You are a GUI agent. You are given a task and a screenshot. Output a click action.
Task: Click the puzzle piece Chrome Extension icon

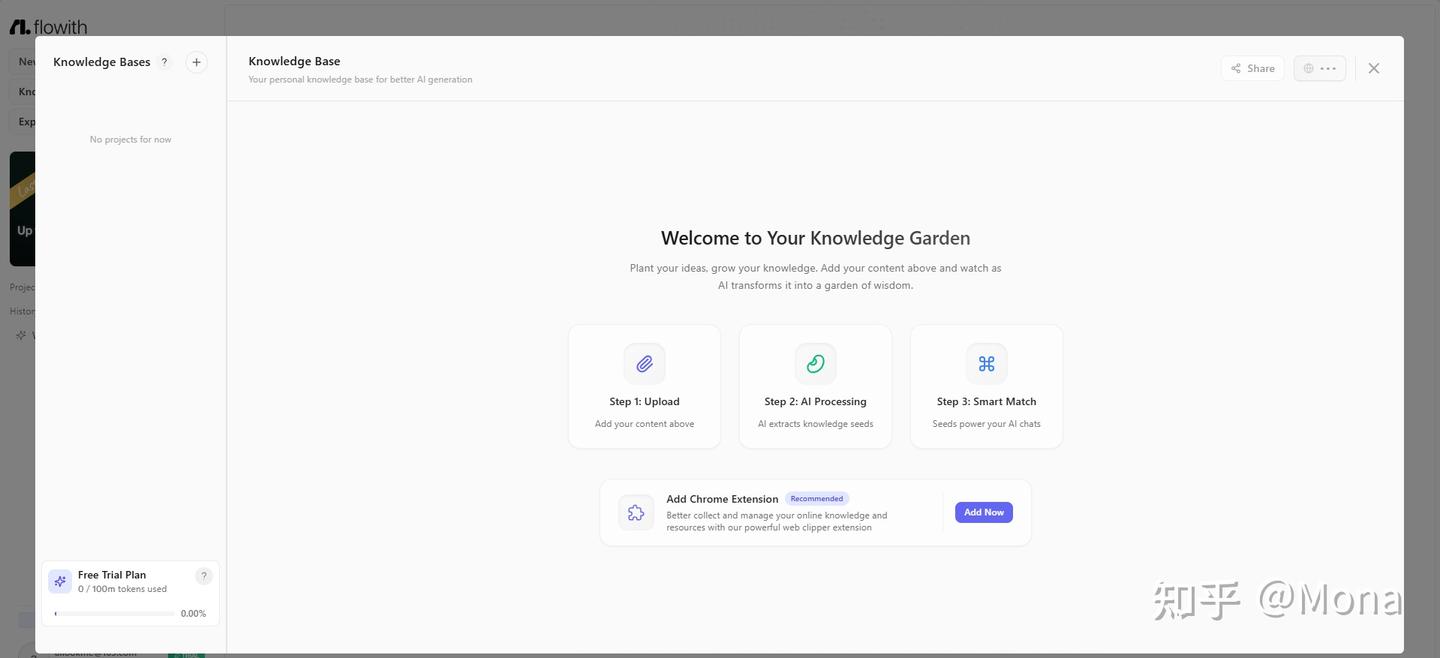click(636, 513)
